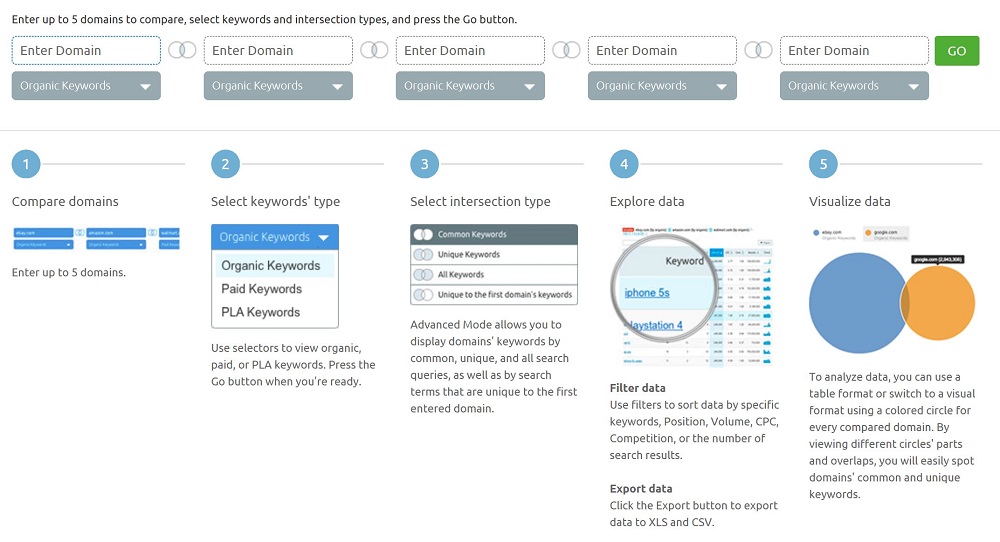This screenshot has width=1000, height=542.
Task: Click circles icon beside Unique to the first domain's keywords
Action: click(x=423, y=295)
